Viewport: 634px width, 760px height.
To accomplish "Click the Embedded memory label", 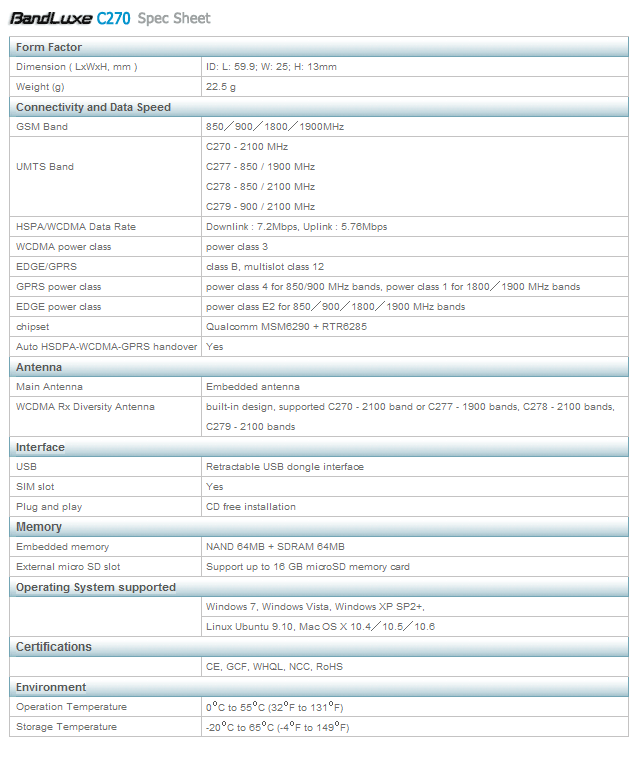I will [62, 547].
